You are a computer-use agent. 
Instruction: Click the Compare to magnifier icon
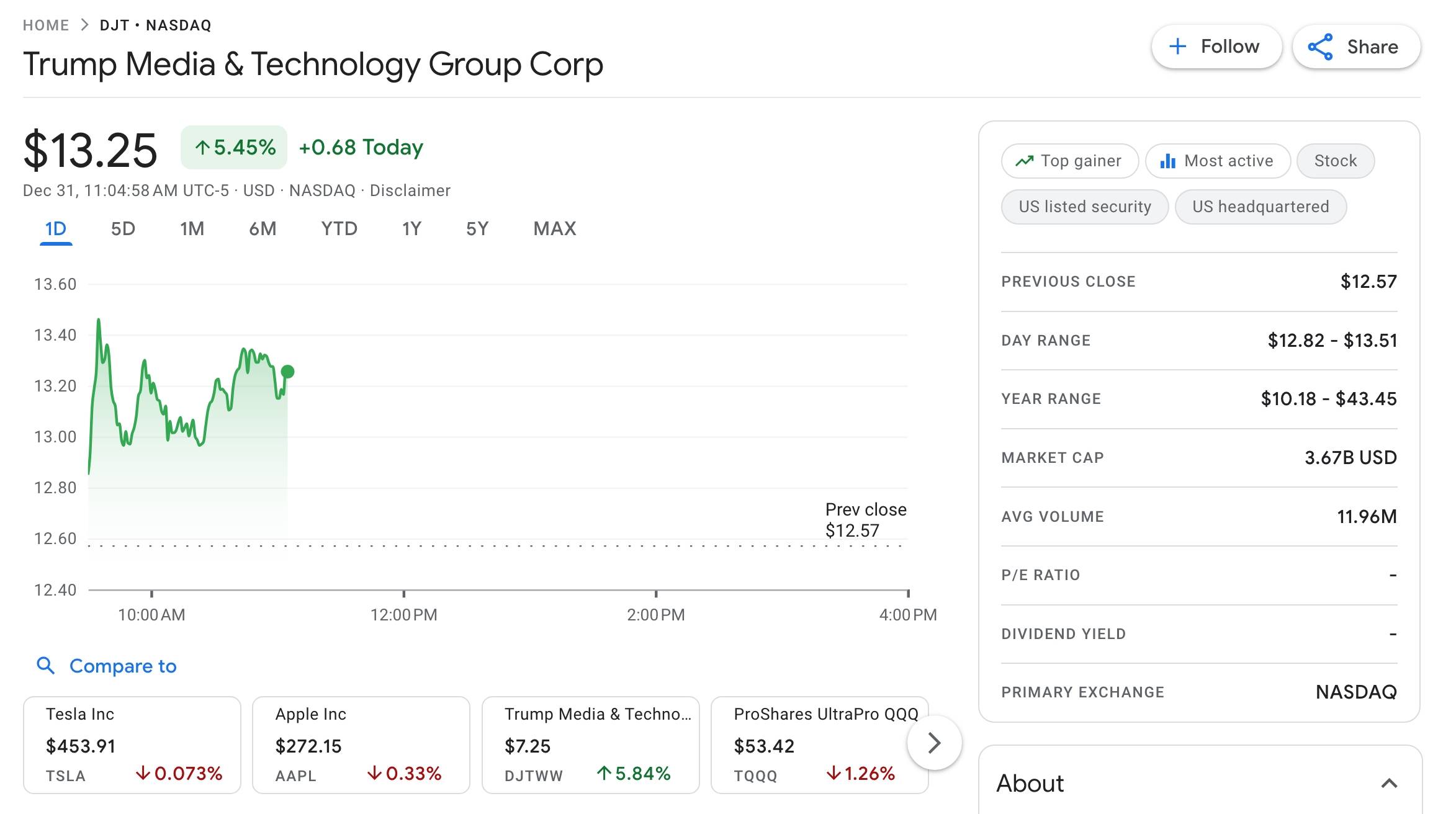[45, 666]
